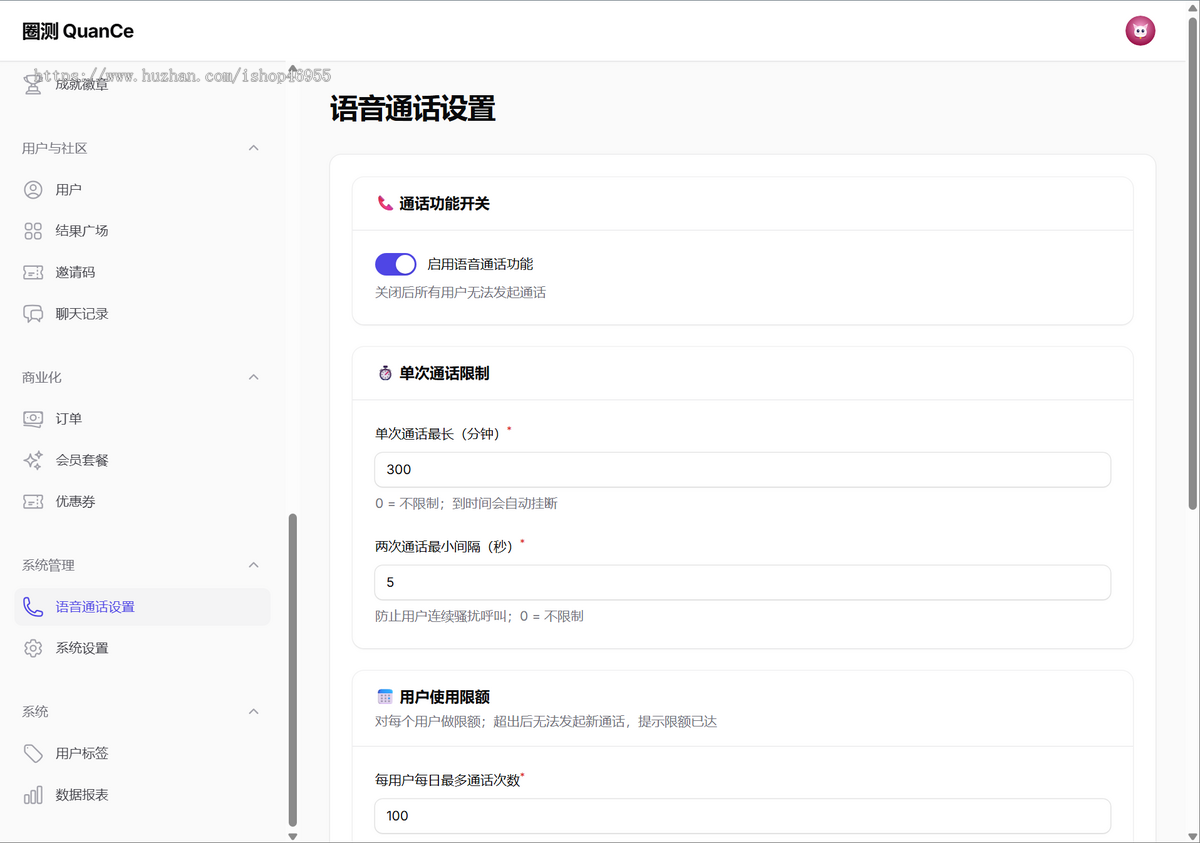Click the 成就徽章 sidebar label
The image size is (1200, 843).
82,85
